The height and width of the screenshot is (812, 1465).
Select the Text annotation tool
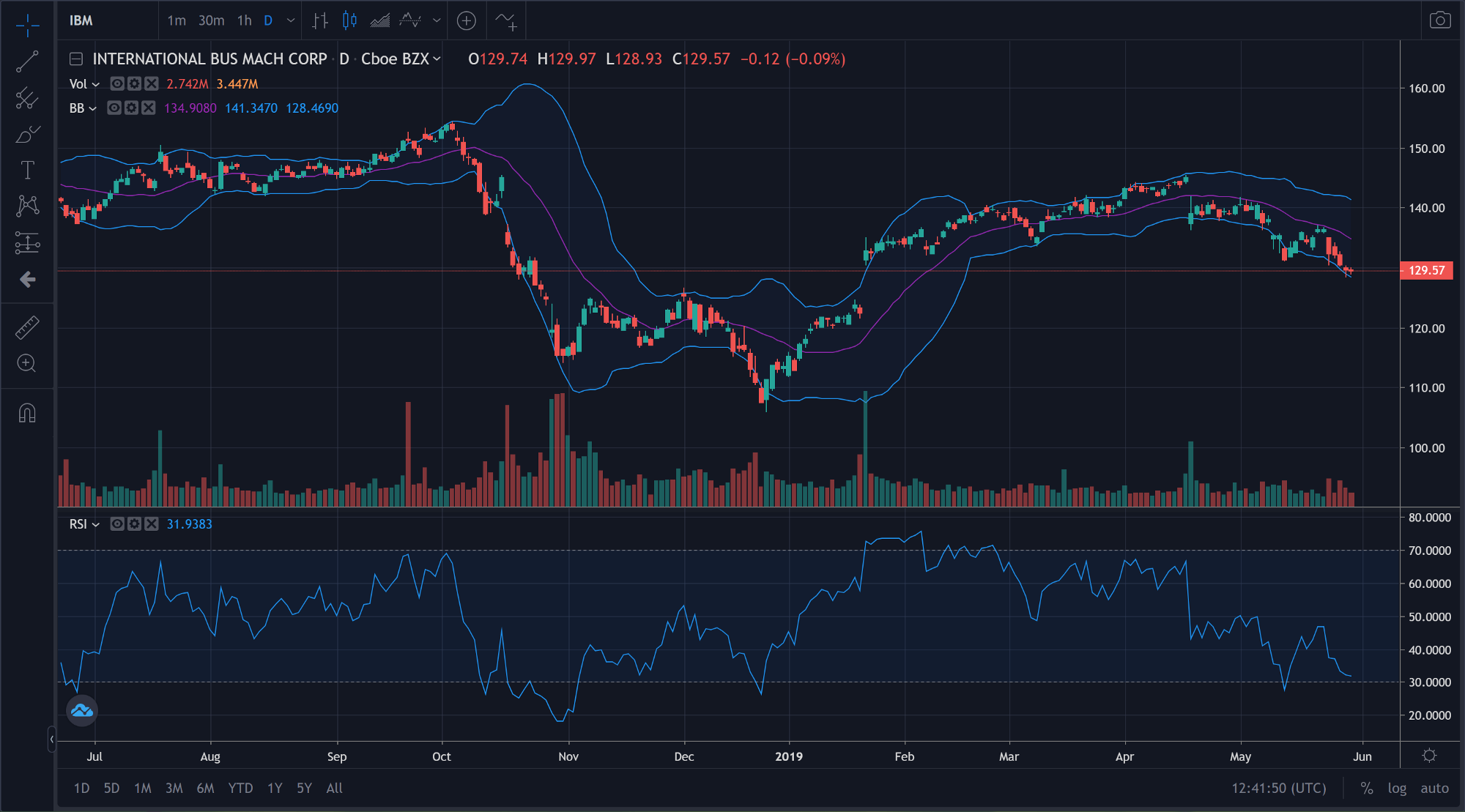pyautogui.click(x=27, y=170)
